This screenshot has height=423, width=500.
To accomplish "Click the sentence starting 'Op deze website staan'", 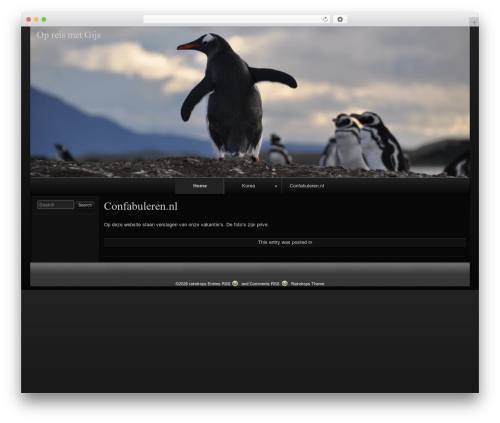I will point(186,225).
